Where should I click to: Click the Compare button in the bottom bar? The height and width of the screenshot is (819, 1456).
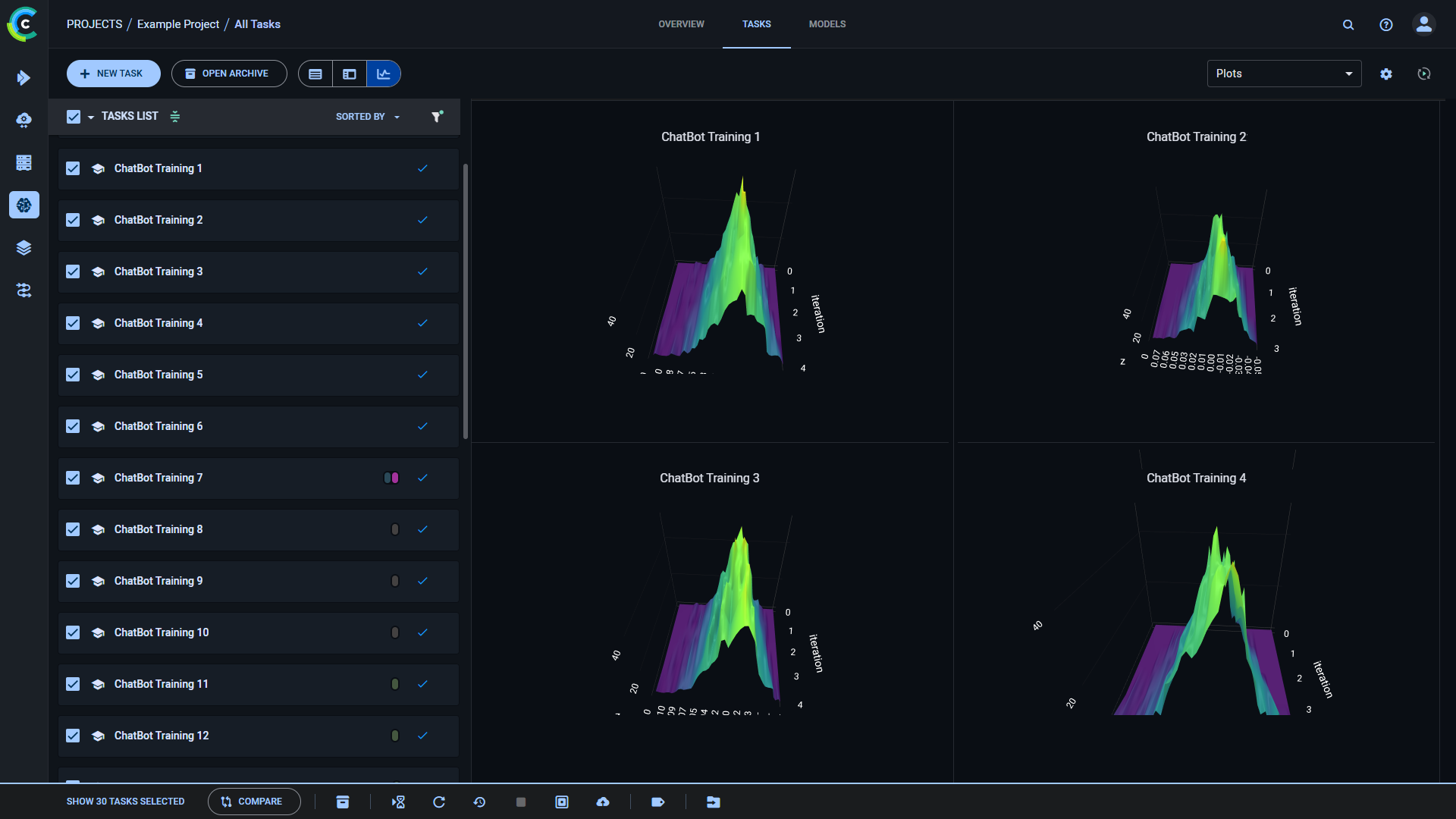[253, 802]
